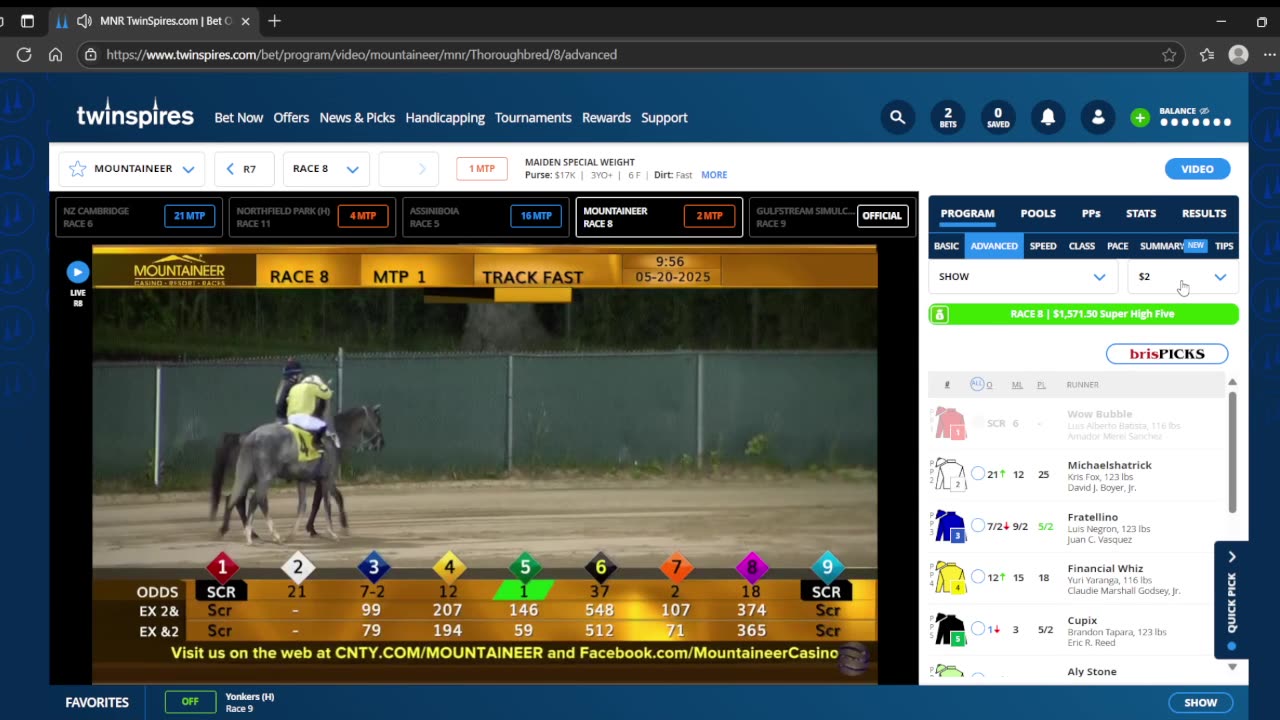
Task: Favorite Mountaineer with the star icon
Action: [77, 169]
